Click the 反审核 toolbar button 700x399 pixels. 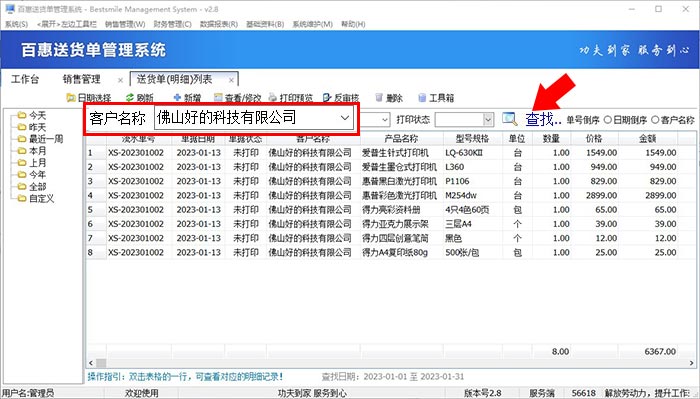(x=341, y=97)
